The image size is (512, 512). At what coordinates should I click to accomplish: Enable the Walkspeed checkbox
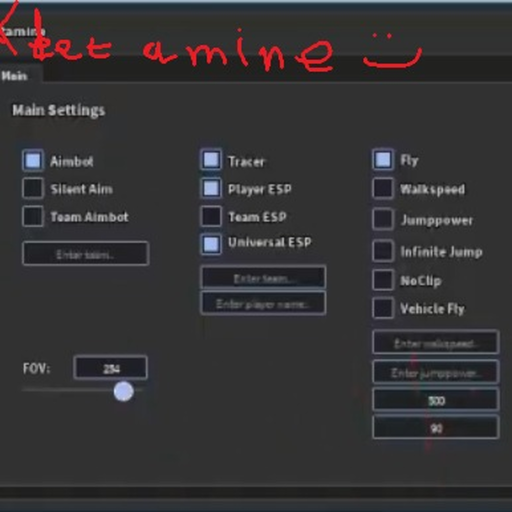(383, 188)
